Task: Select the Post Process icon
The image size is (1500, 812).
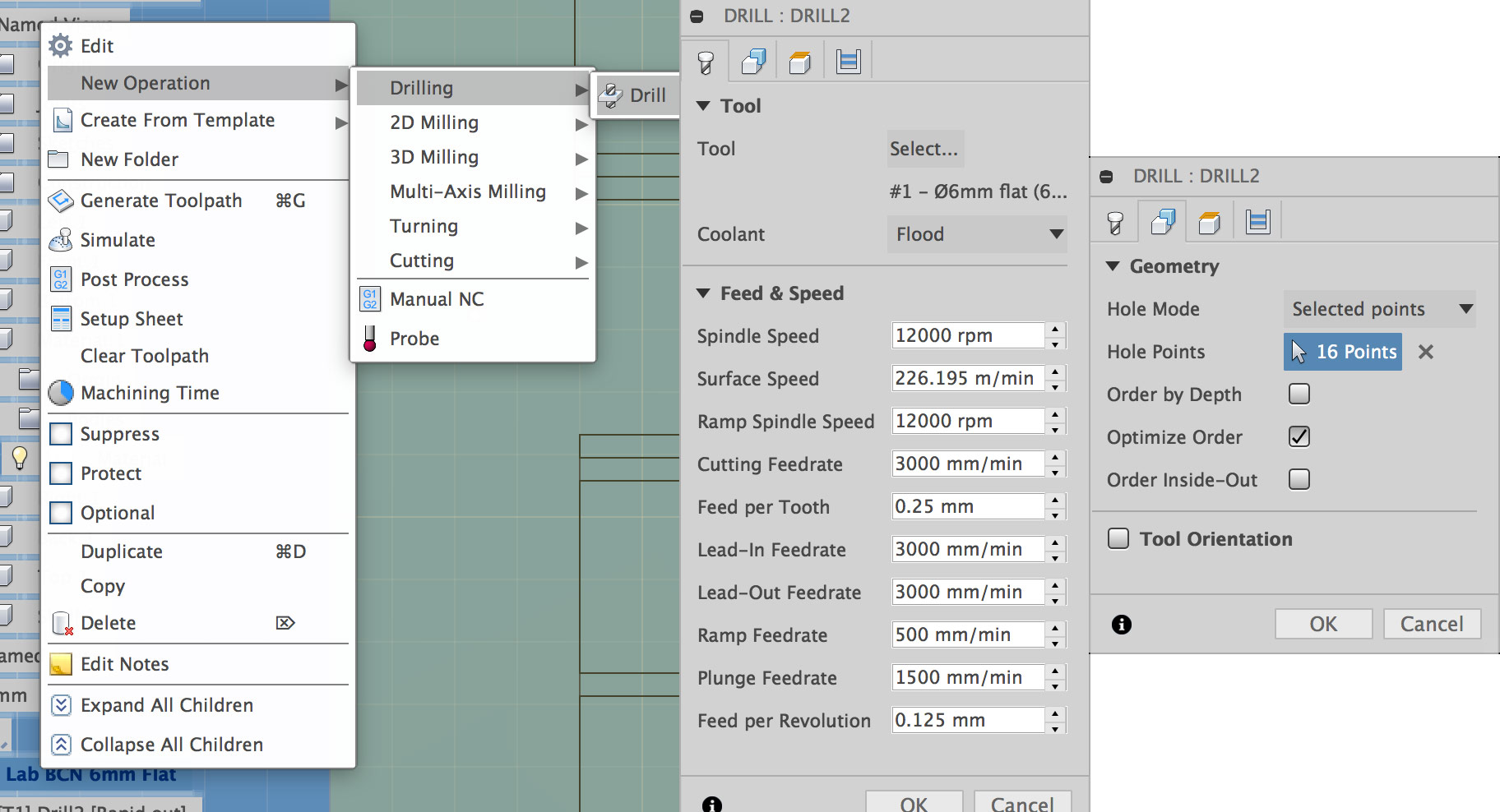Action: coord(61,279)
